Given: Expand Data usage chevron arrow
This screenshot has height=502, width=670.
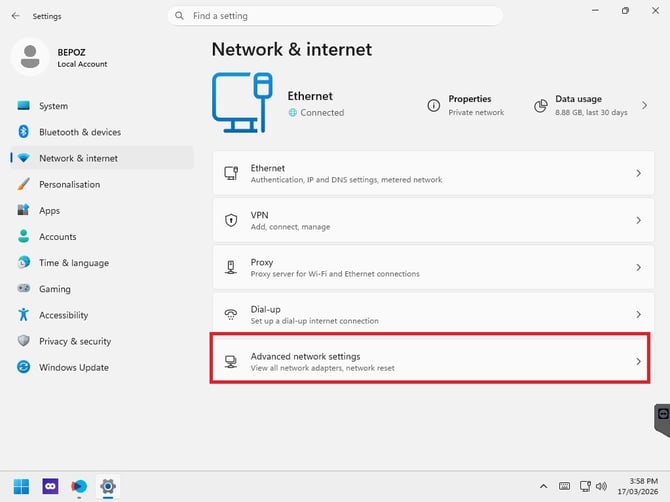Looking at the screenshot, I should pyautogui.click(x=644, y=105).
